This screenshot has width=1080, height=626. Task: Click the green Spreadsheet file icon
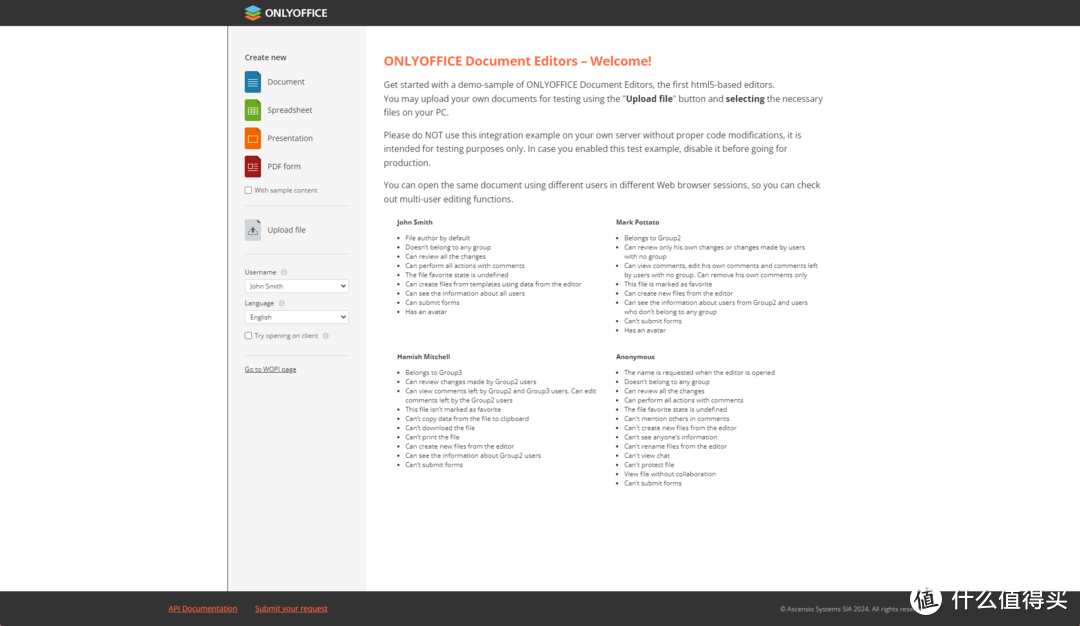coord(253,110)
